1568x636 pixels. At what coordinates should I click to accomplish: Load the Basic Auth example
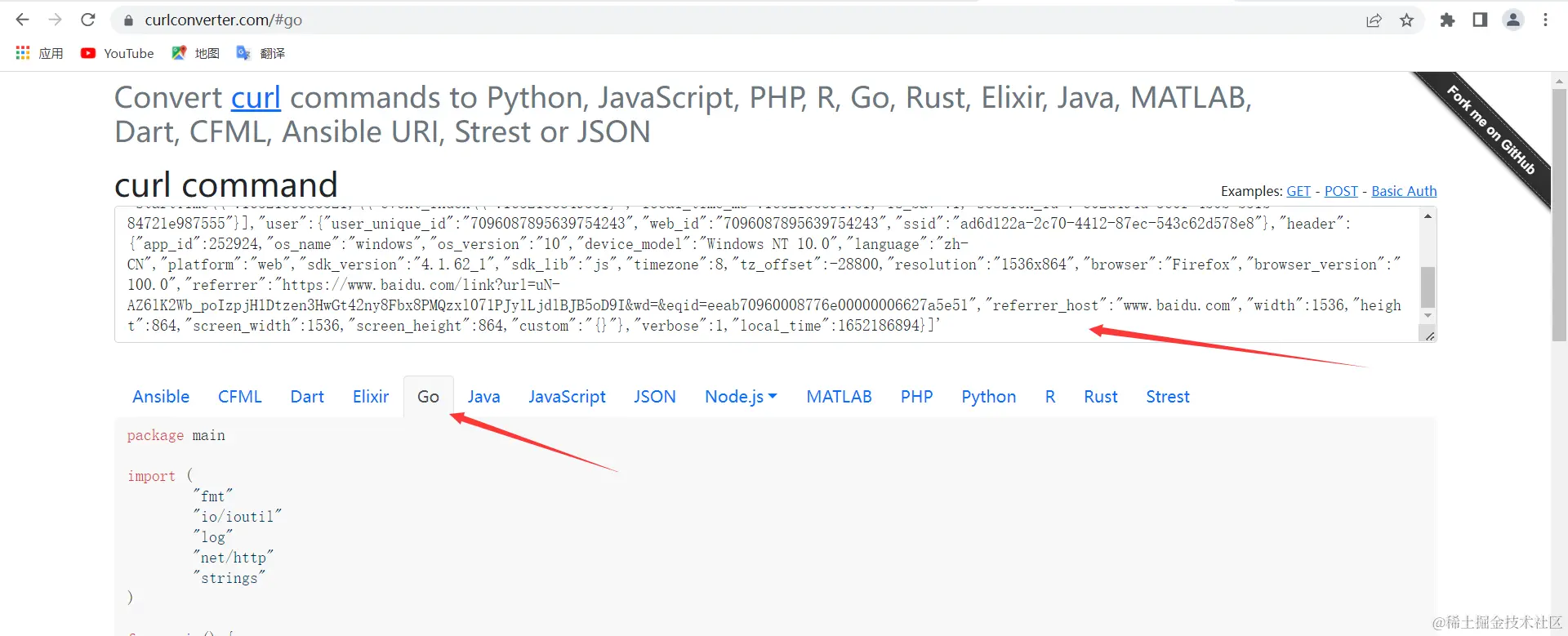(1404, 191)
